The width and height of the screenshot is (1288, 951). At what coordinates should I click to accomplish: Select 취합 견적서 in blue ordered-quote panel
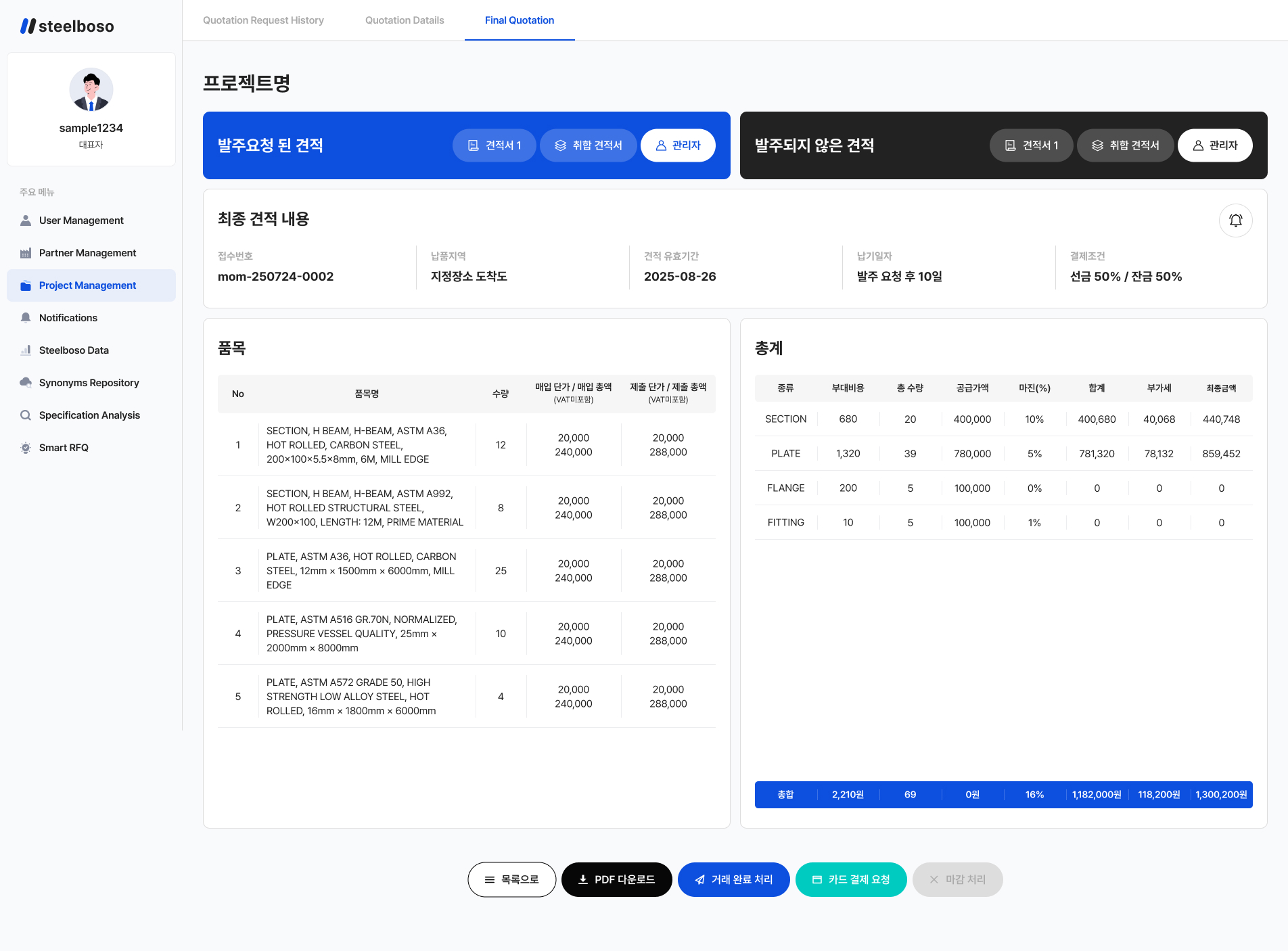pos(589,145)
